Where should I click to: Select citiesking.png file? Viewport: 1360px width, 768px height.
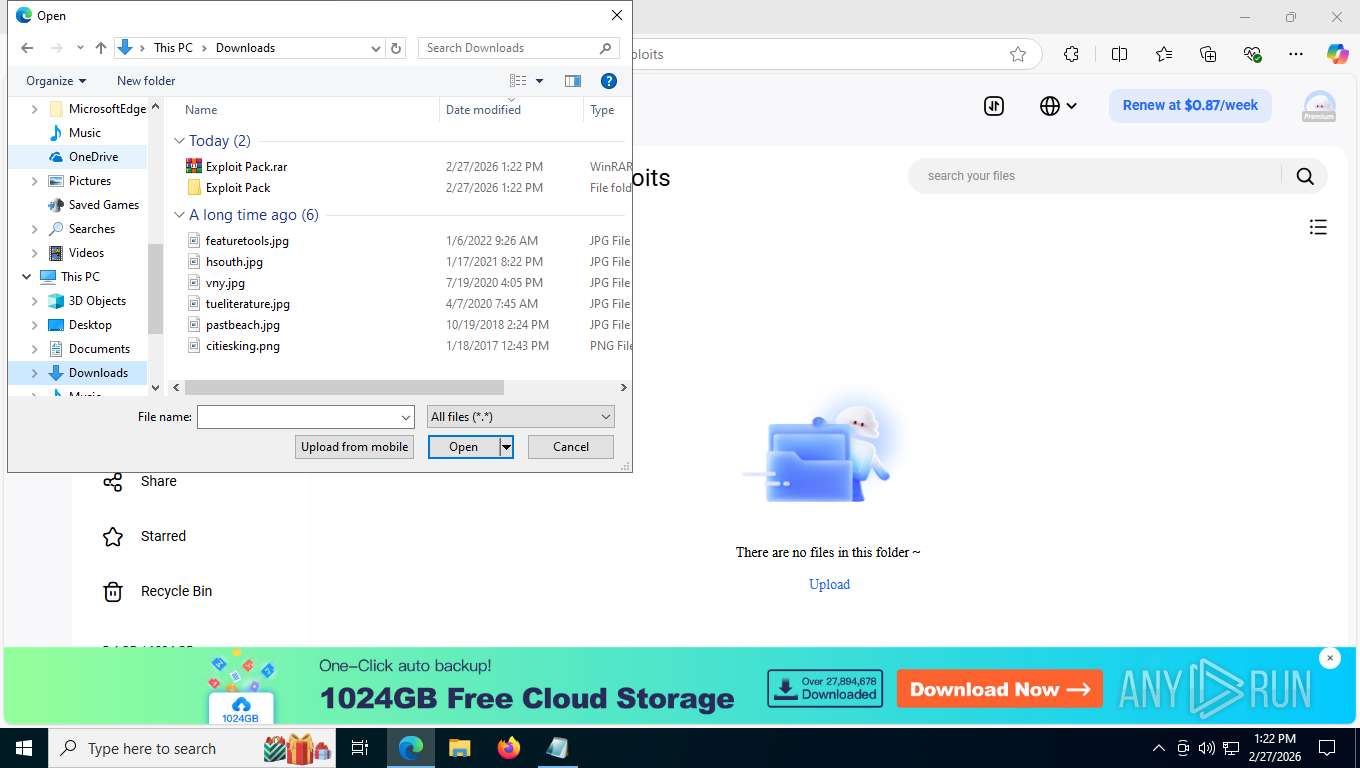click(243, 346)
